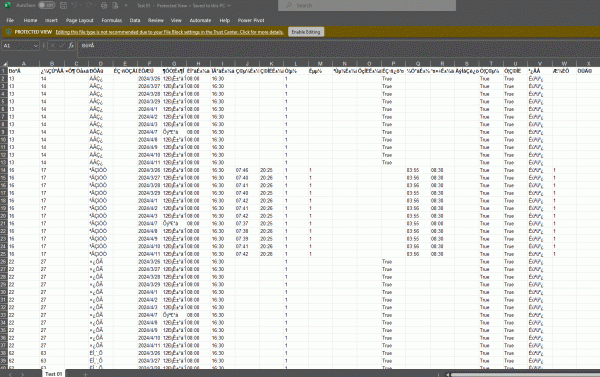Select column F header

150,64
